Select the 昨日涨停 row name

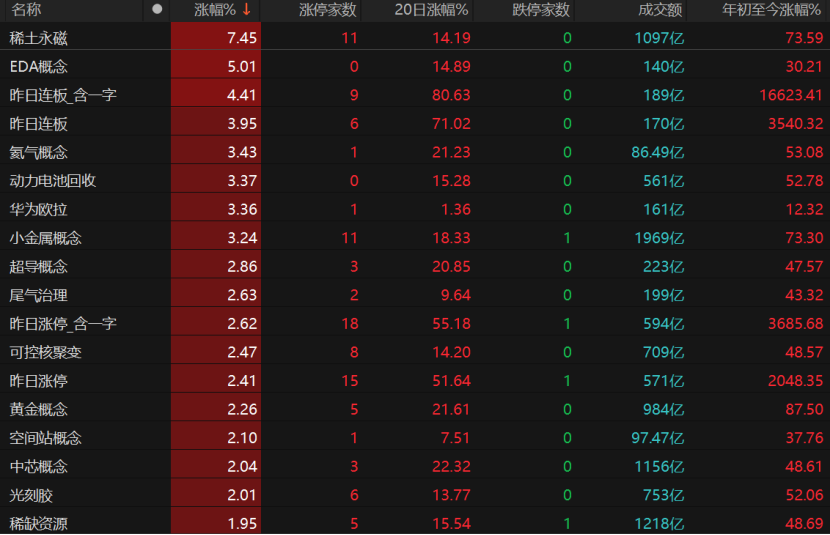click(x=39, y=381)
